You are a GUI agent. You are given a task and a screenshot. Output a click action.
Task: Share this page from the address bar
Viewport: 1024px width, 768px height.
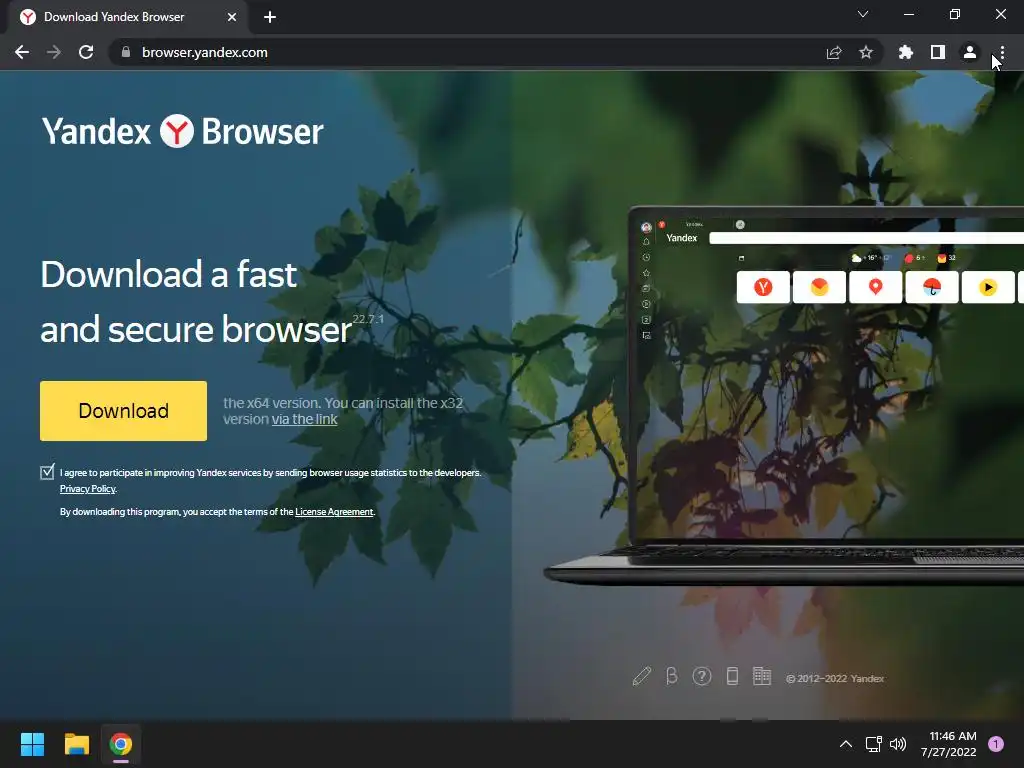pyautogui.click(x=834, y=52)
